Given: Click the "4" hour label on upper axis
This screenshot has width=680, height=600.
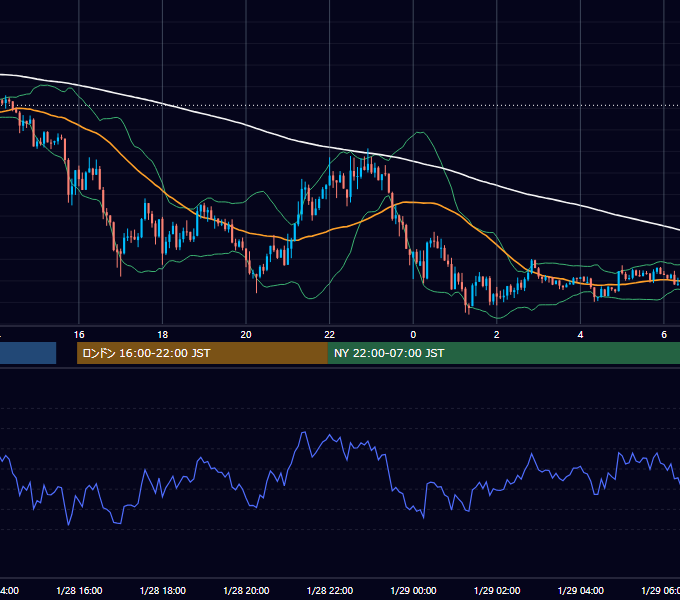Looking at the screenshot, I should pyautogui.click(x=580, y=335).
